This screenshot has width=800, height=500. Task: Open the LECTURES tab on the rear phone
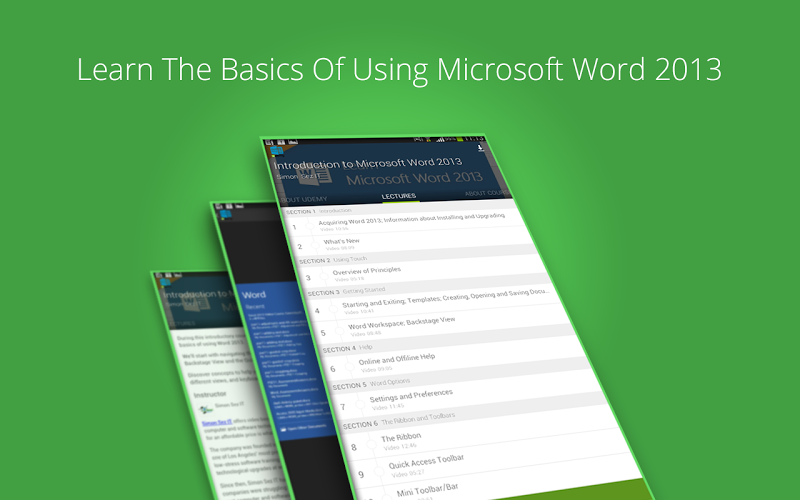[x=182, y=323]
